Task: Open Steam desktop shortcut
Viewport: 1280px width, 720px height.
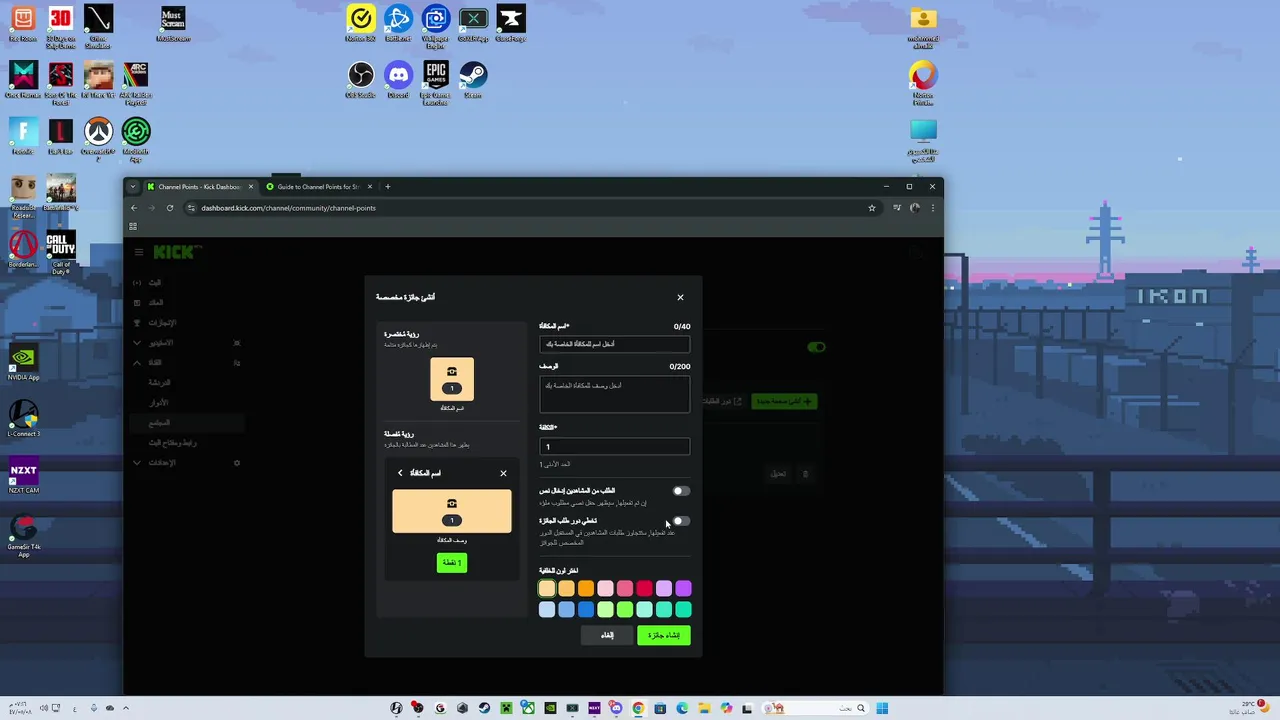Action: [x=473, y=80]
